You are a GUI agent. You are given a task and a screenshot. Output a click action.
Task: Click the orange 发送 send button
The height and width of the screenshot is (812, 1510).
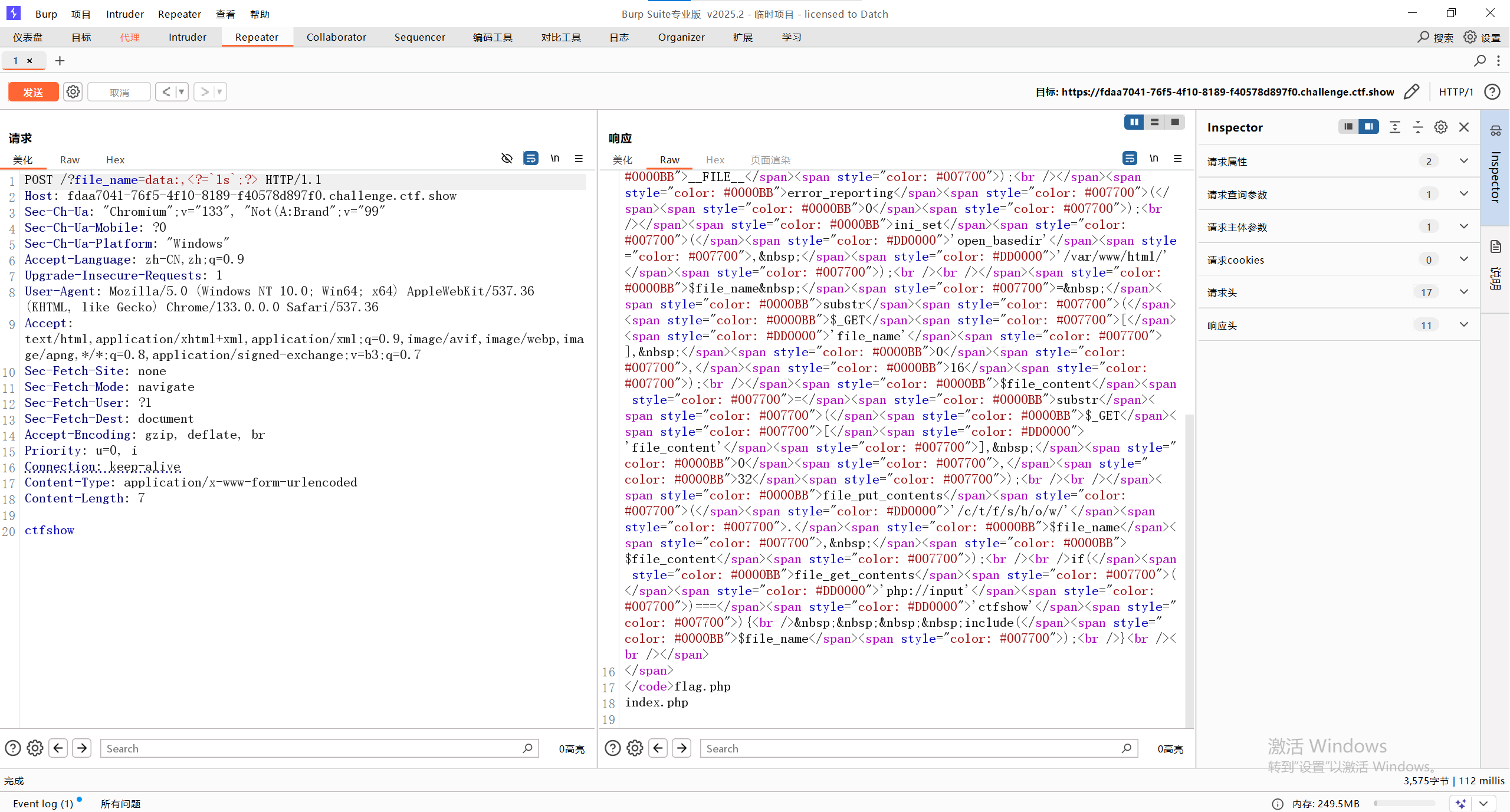pyautogui.click(x=33, y=92)
